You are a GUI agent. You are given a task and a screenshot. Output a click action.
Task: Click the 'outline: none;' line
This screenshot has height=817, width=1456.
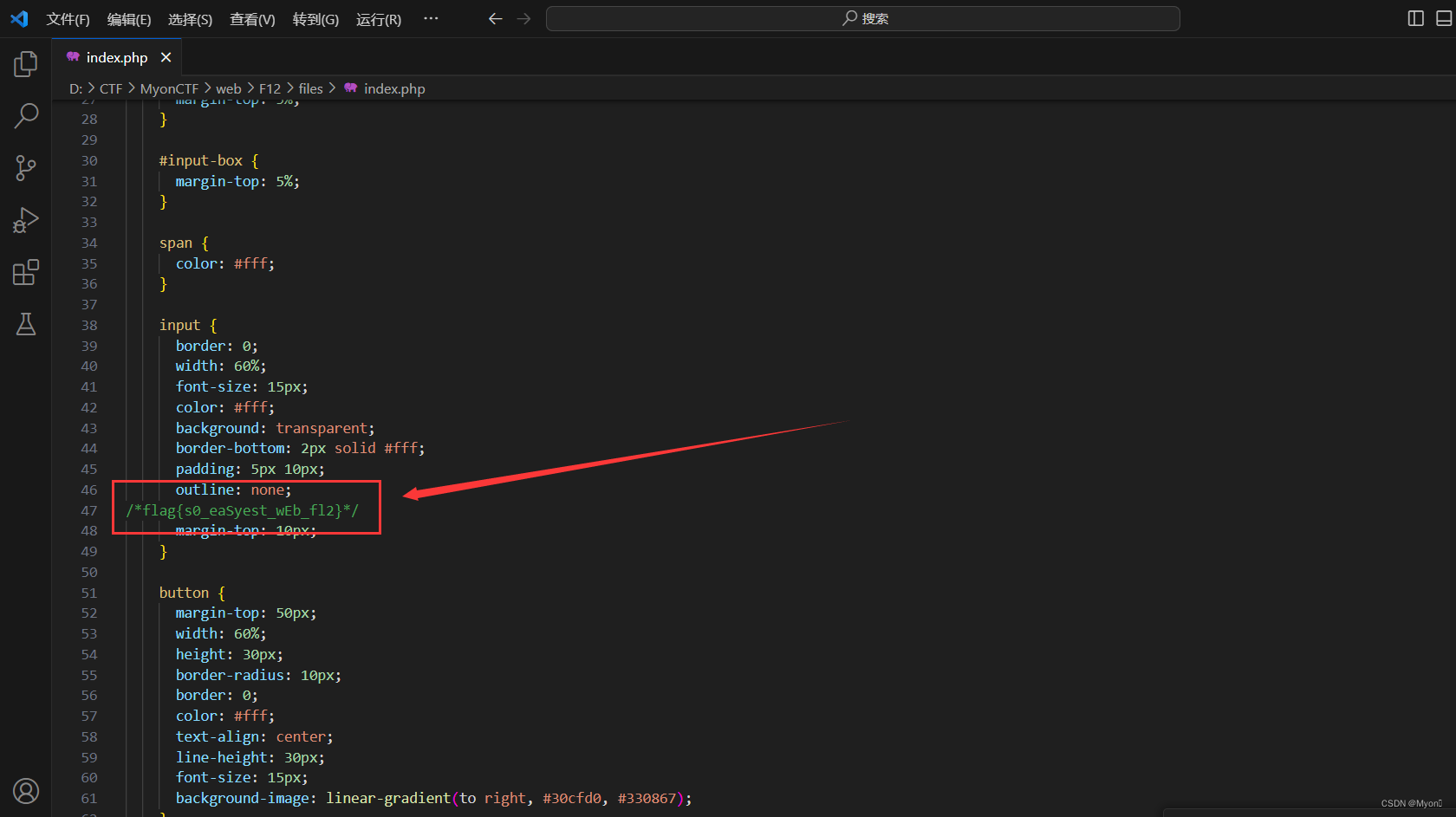[234, 490]
